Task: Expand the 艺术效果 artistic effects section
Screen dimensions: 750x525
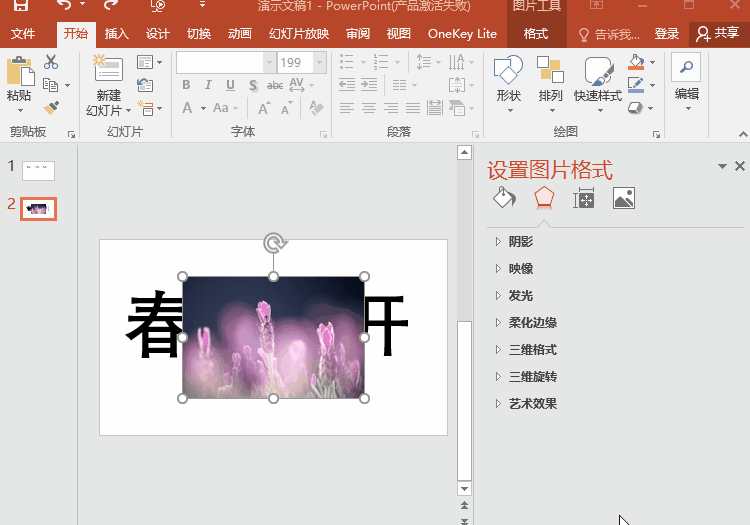Action: (x=532, y=404)
